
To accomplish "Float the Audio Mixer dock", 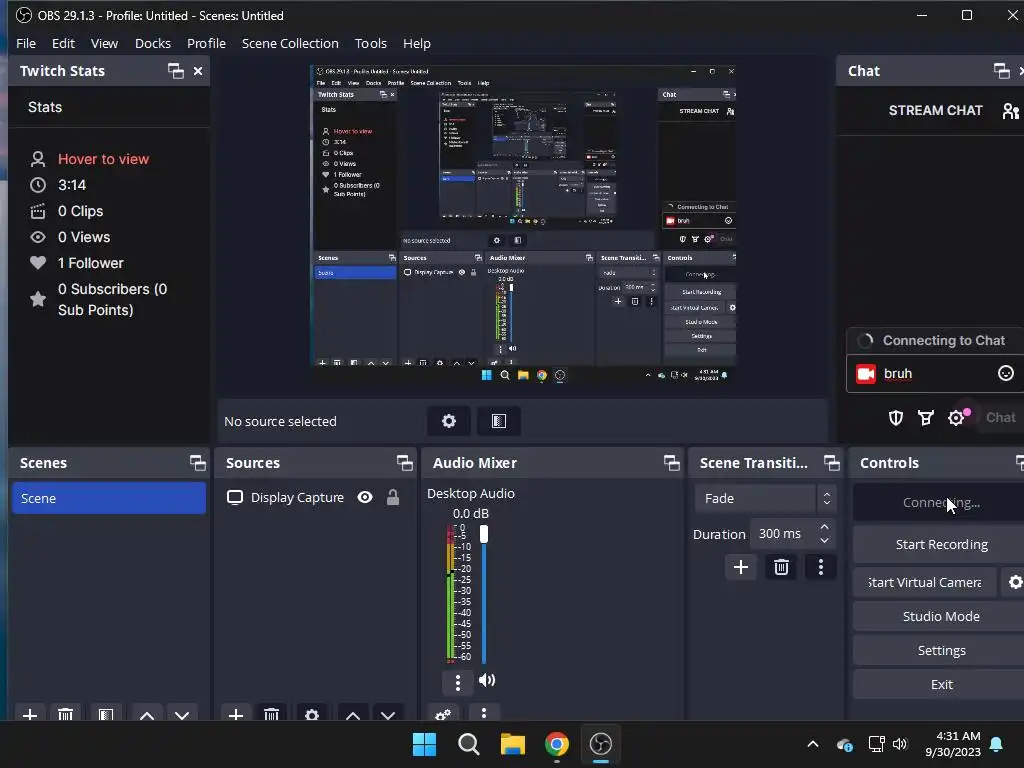I will pyautogui.click(x=671, y=463).
